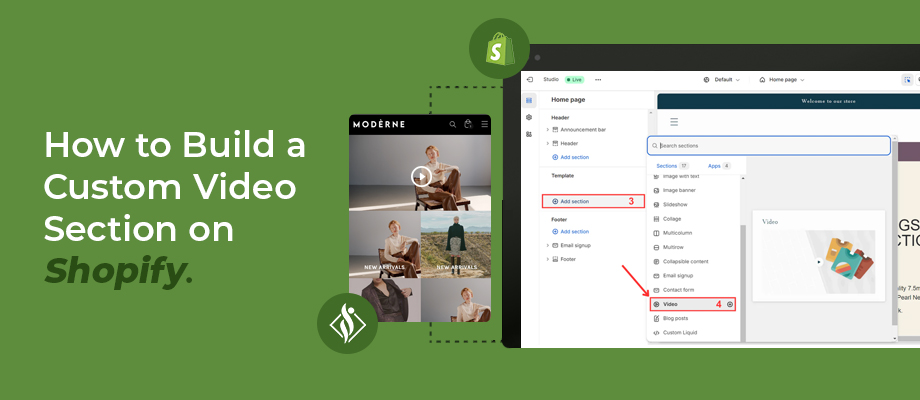The height and width of the screenshot is (400, 920).
Task: Open Theme settings gear in left rail
Action: point(529,117)
